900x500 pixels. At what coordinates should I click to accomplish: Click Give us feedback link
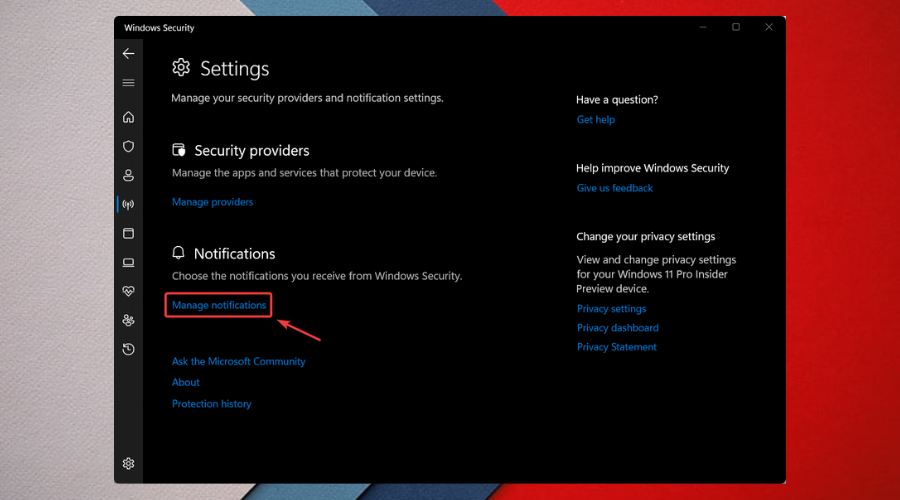(614, 188)
